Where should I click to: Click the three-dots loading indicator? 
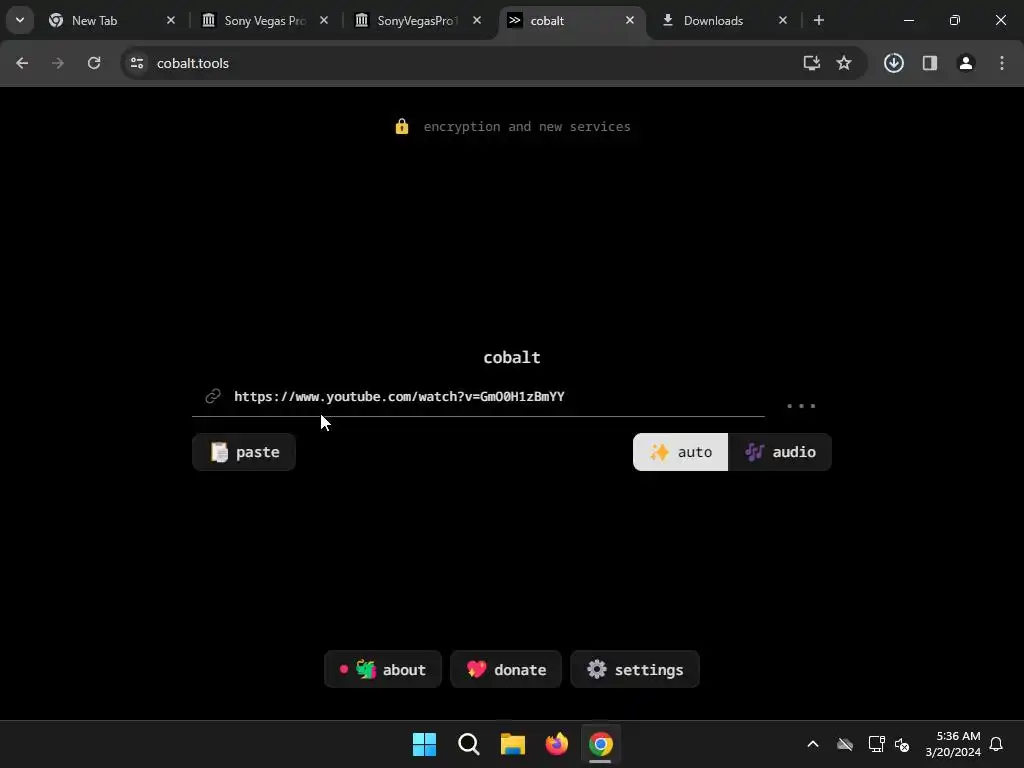pyautogui.click(x=801, y=406)
